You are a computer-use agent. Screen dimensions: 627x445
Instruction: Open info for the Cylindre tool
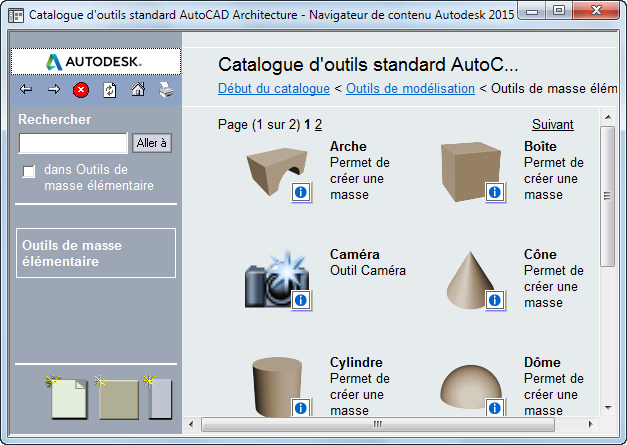[x=301, y=407]
